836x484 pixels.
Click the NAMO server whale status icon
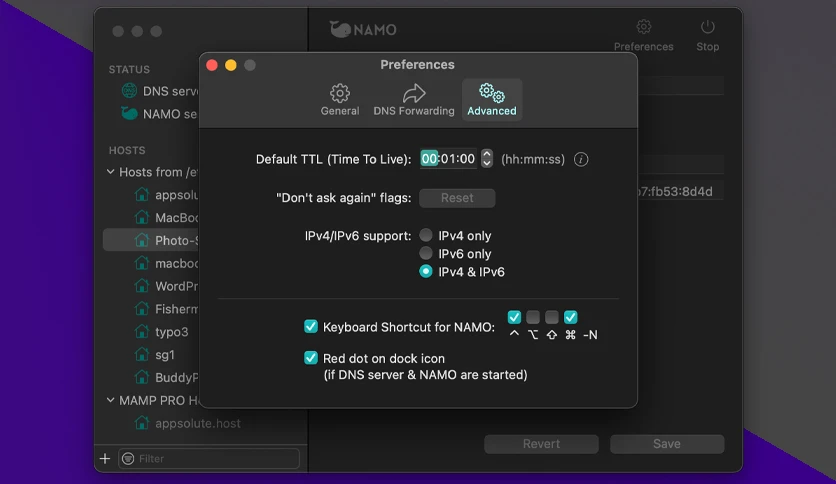[x=129, y=113]
